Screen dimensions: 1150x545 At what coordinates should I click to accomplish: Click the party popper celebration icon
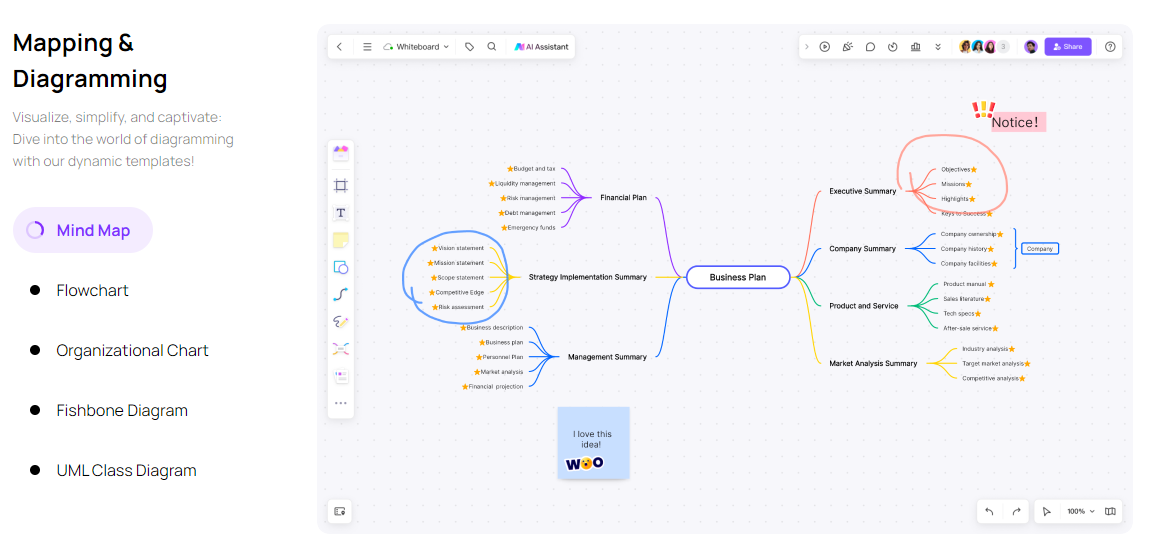[848, 47]
